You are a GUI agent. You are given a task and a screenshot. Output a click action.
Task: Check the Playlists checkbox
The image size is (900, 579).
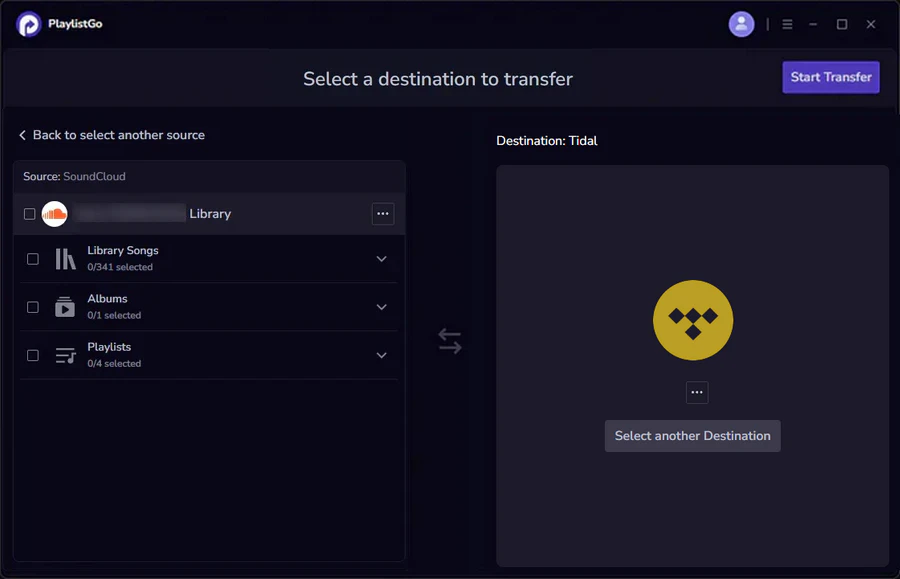tap(33, 355)
